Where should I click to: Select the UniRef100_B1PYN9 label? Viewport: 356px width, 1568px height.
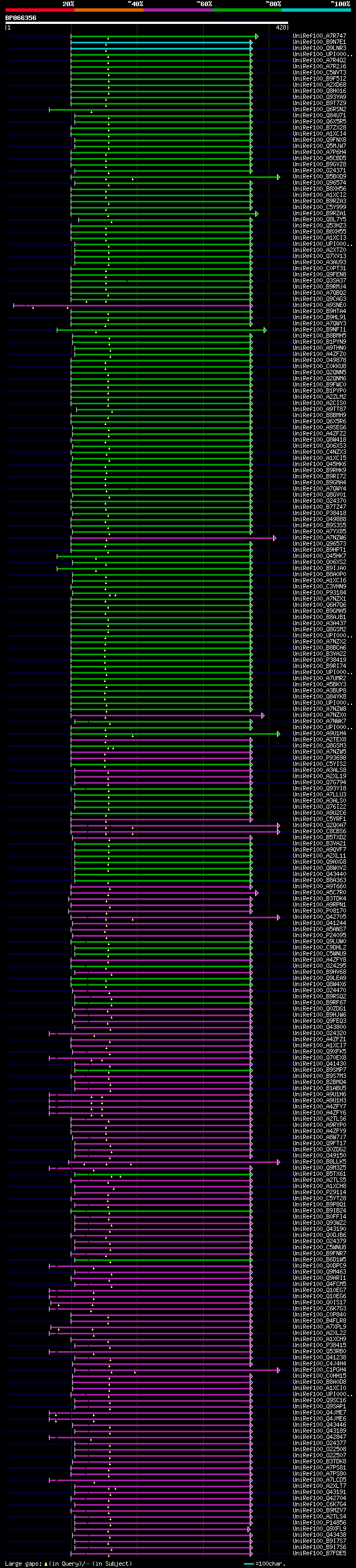pyautogui.click(x=319, y=342)
